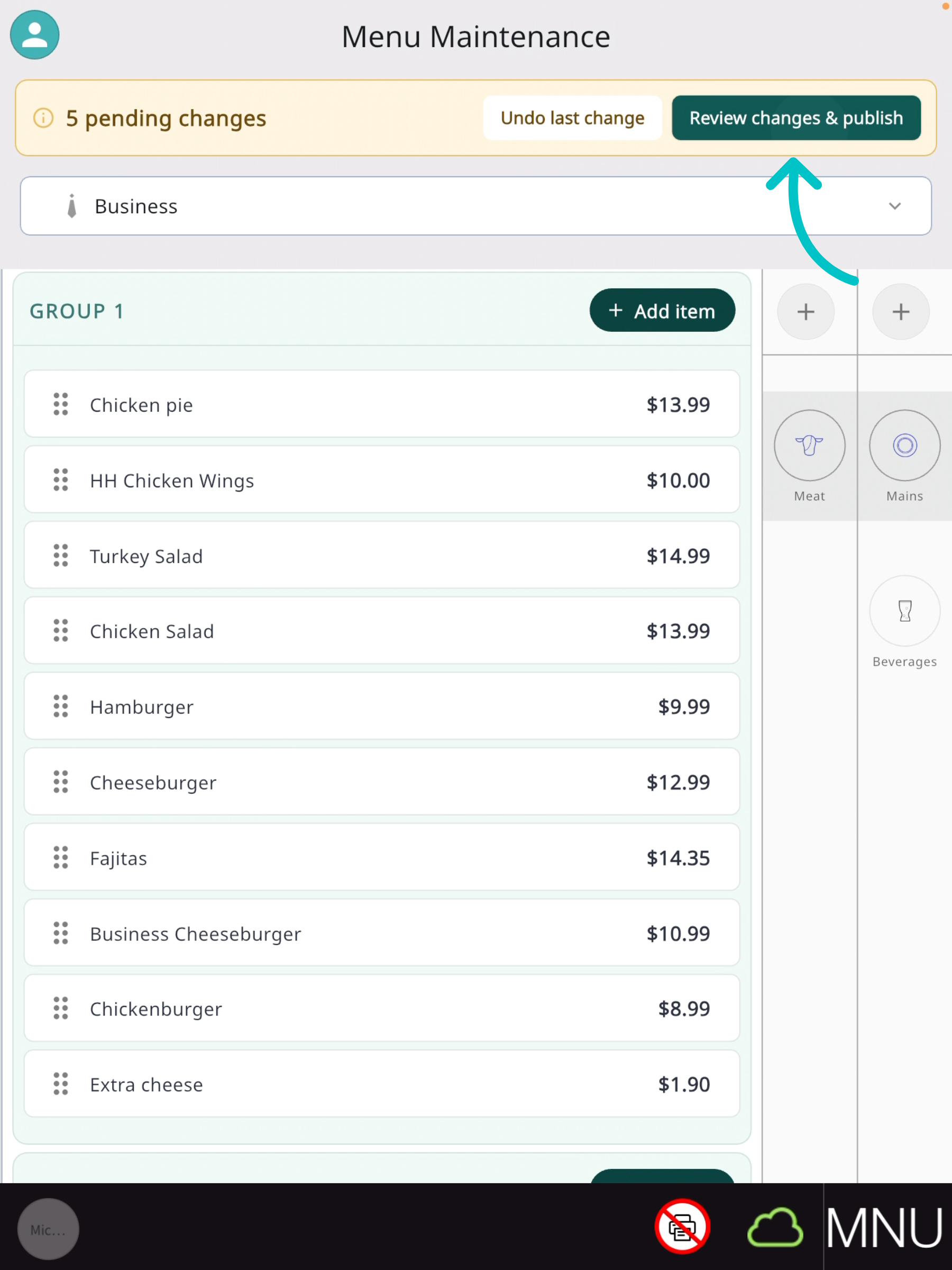This screenshot has width=952, height=1270.
Task: Add item to Group 1
Action: 662,311
